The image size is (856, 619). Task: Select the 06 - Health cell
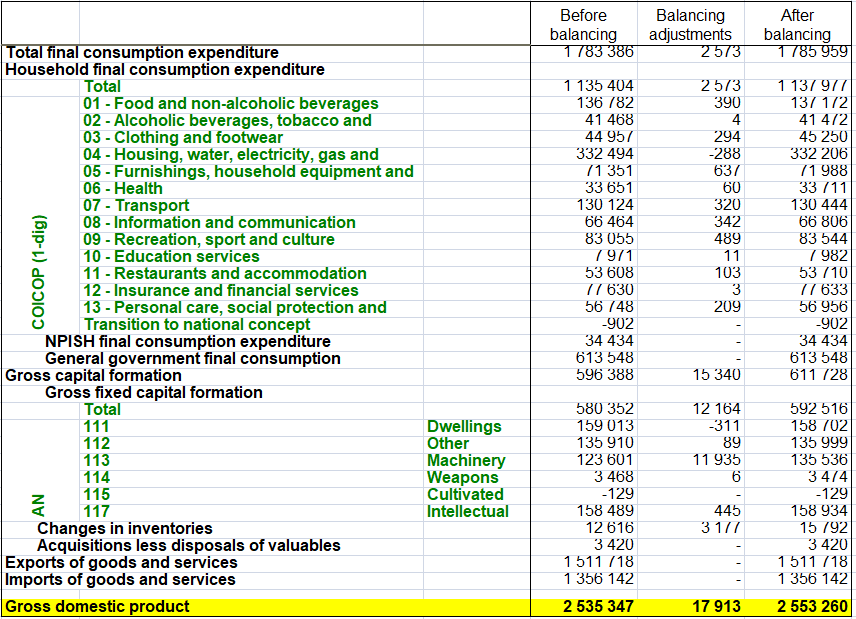pyautogui.click(x=123, y=188)
